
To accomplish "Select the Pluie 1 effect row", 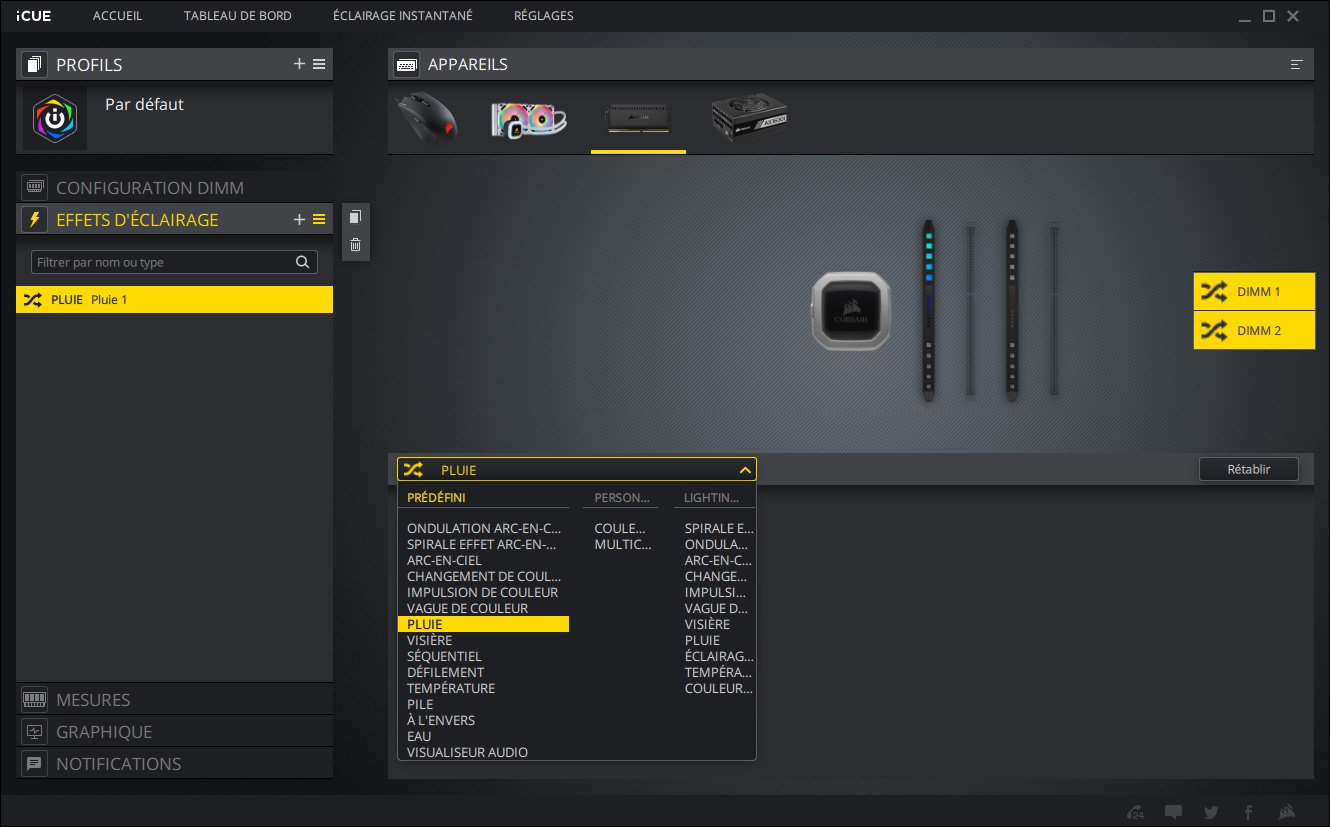I will click(174, 299).
